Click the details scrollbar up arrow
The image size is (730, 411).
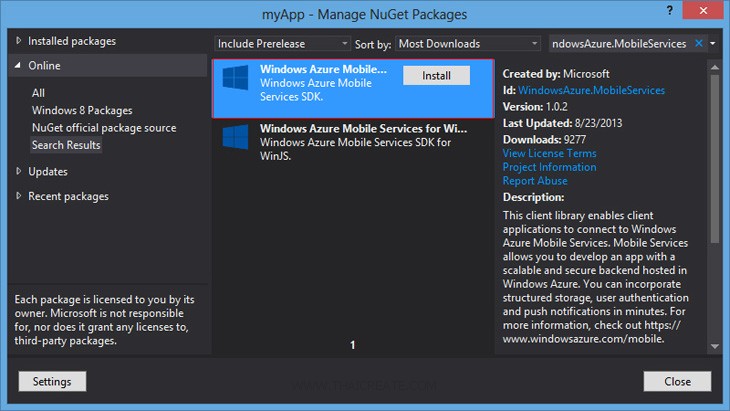point(715,67)
